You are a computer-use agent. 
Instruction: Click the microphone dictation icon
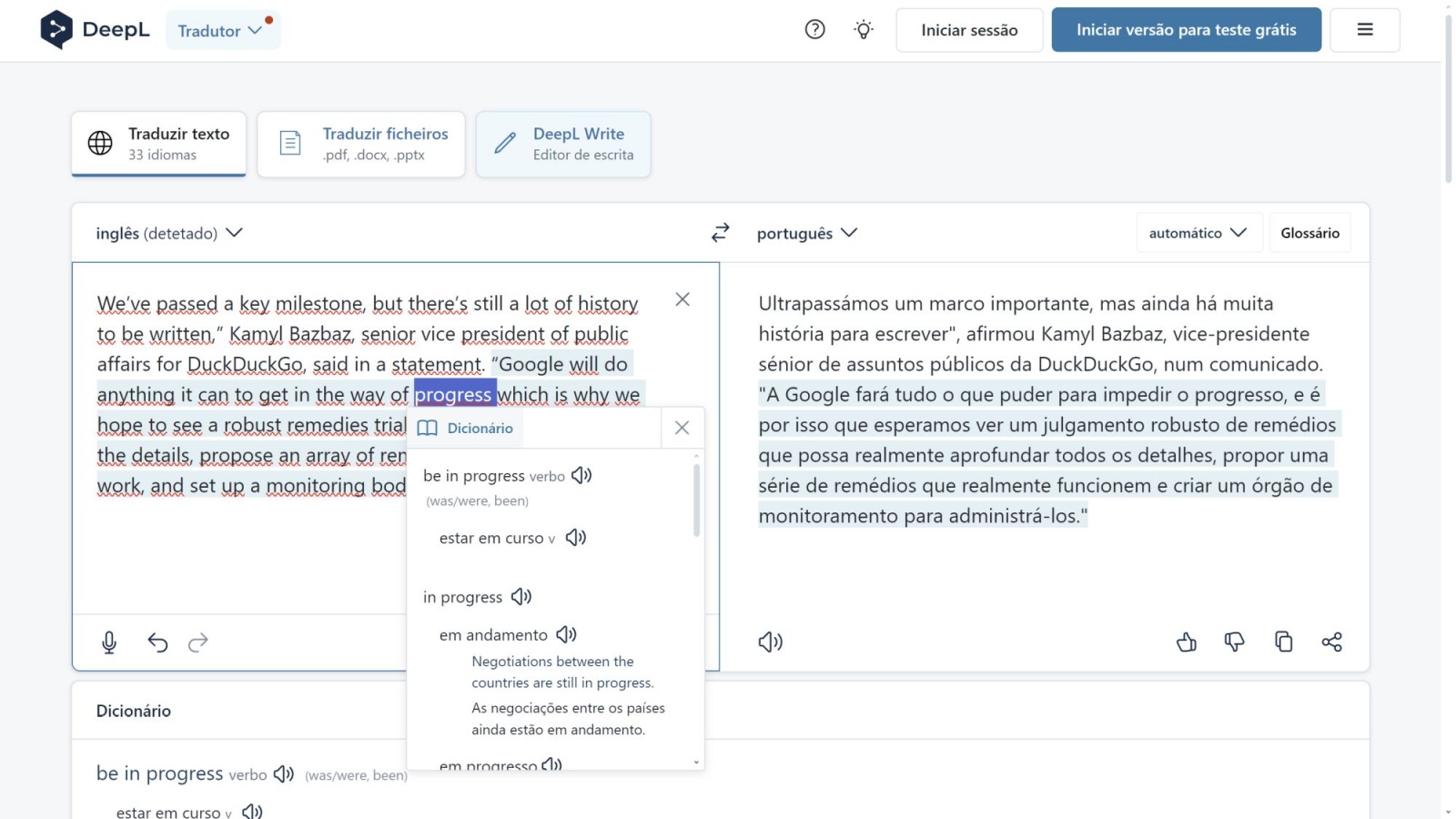(109, 642)
